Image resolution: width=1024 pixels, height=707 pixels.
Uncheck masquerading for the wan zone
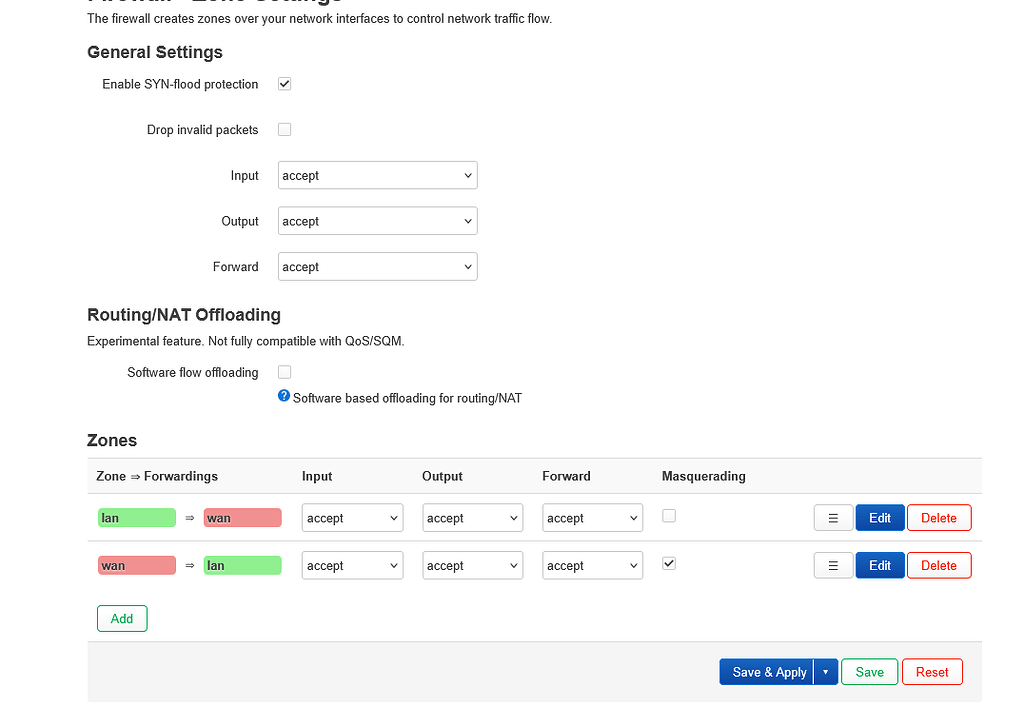(x=668, y=563)
